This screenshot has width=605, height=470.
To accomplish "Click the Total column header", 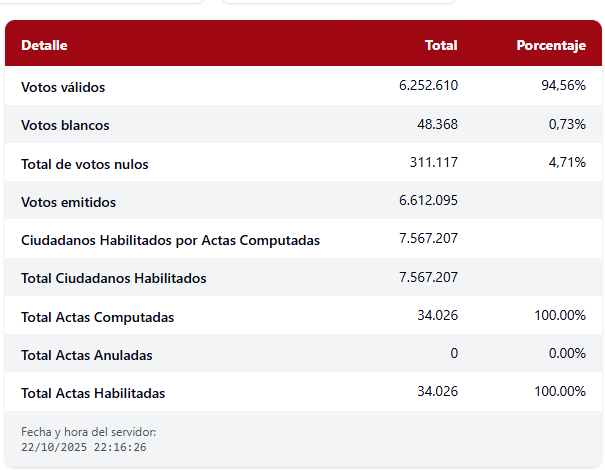I will [x=441, y=45].
